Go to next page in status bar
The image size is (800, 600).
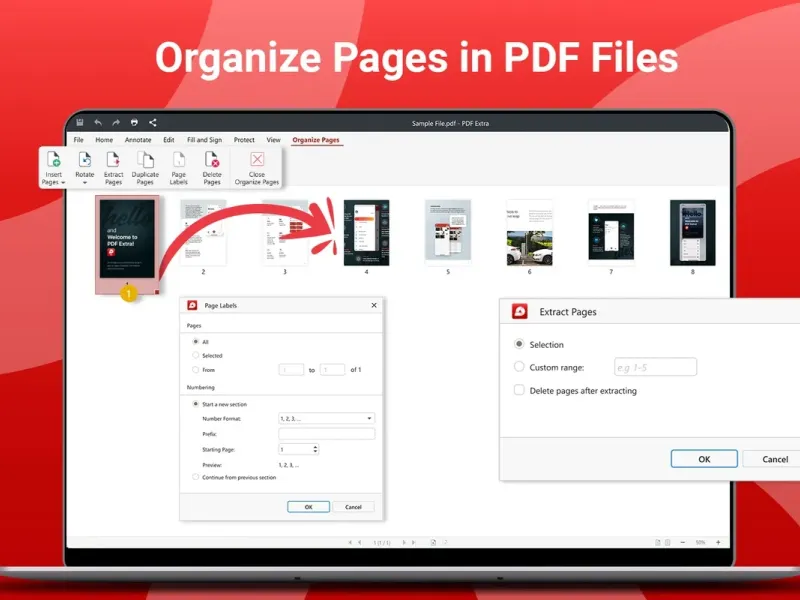(404, 542)
